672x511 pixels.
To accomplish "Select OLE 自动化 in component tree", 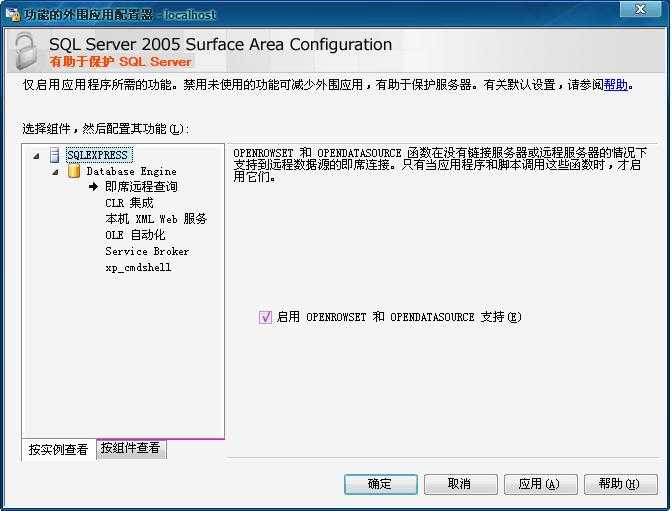I will coord(135,235).
